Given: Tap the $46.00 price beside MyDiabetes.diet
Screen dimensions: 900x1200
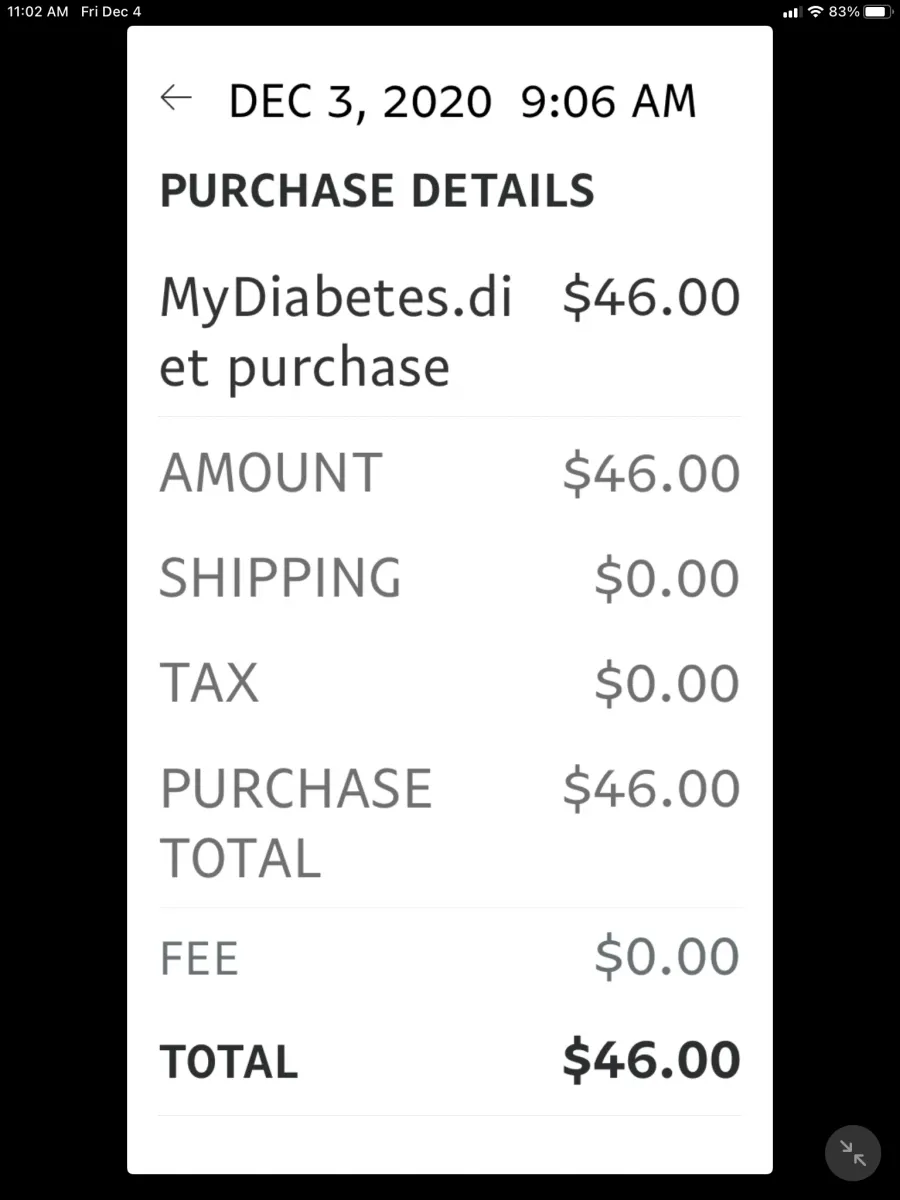Looking at the screenshot, I should (651, 298).
